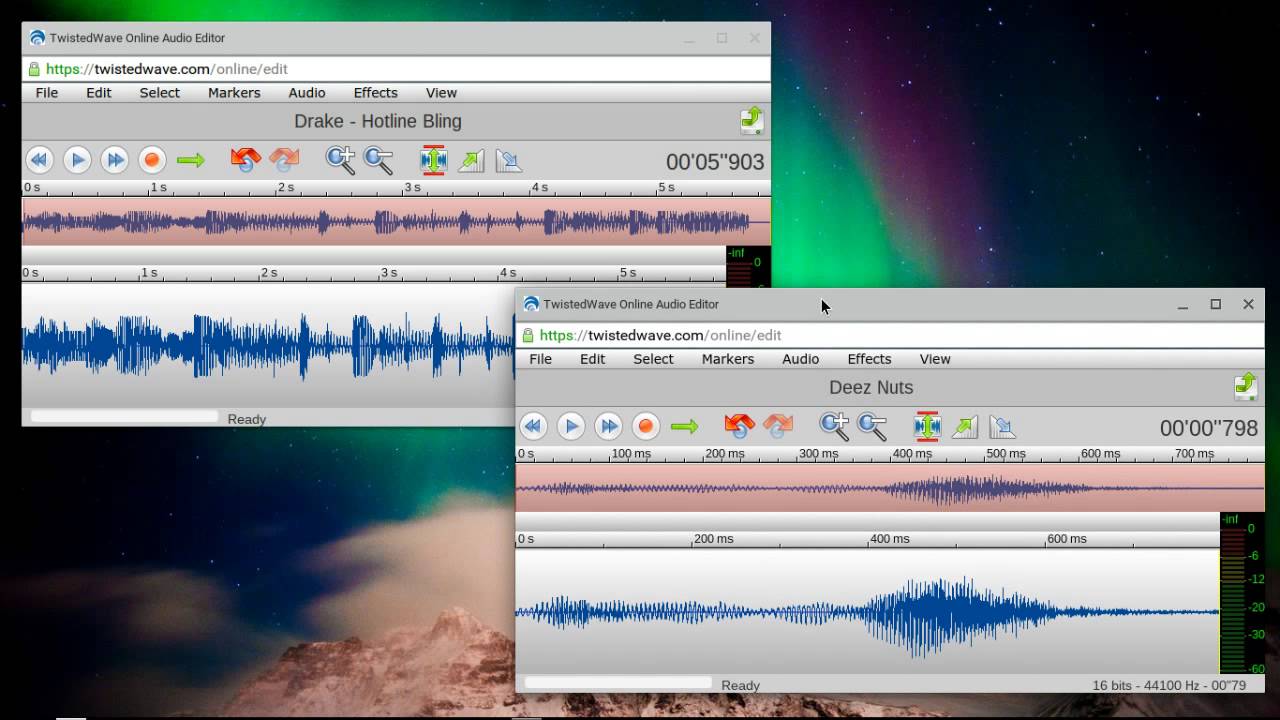The width and height of the screenshot is (1280, 720).
Task: Play the Drake - Hotline Bling audio
Action: click(x=77, y=160)
